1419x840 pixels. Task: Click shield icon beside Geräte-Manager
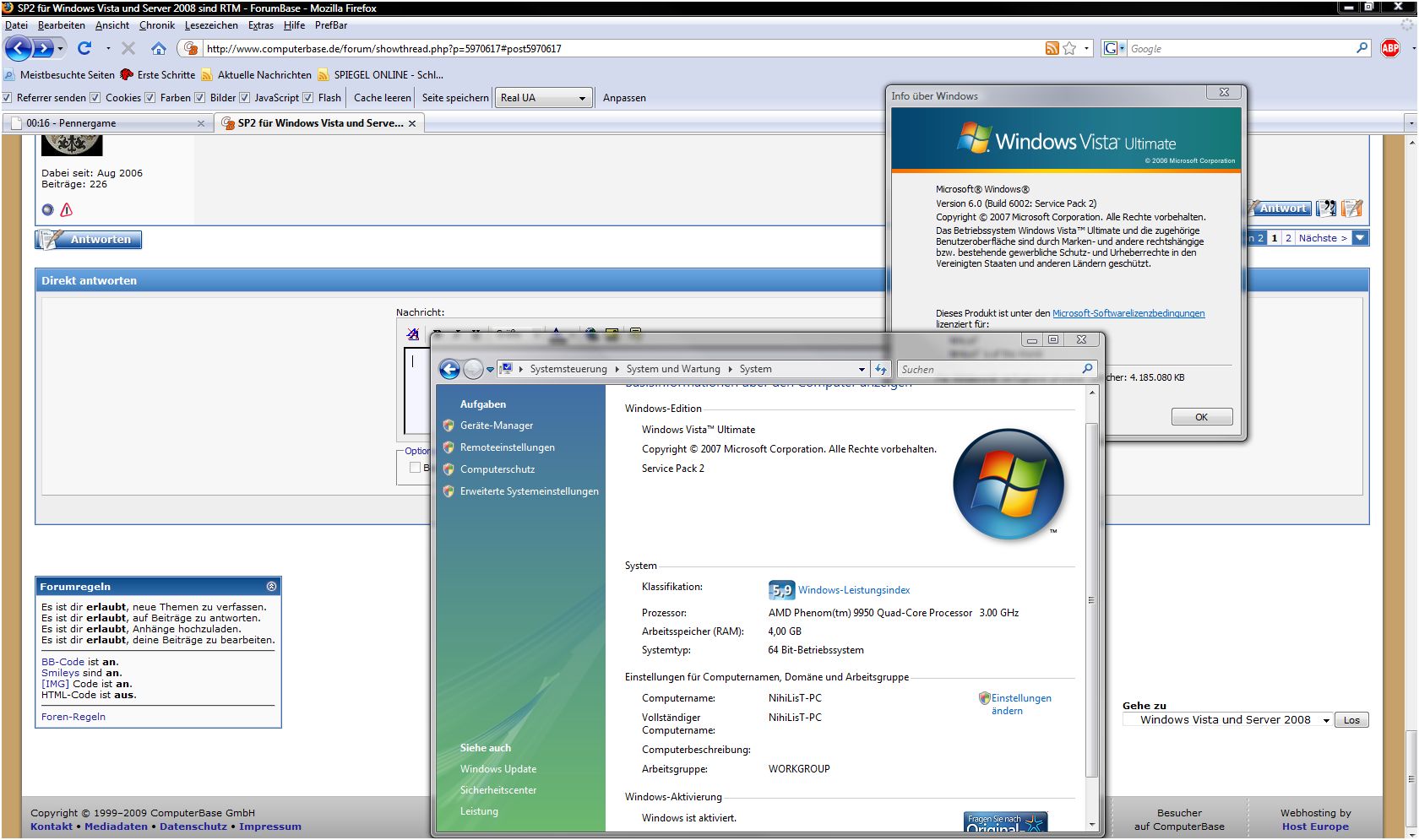449,425
